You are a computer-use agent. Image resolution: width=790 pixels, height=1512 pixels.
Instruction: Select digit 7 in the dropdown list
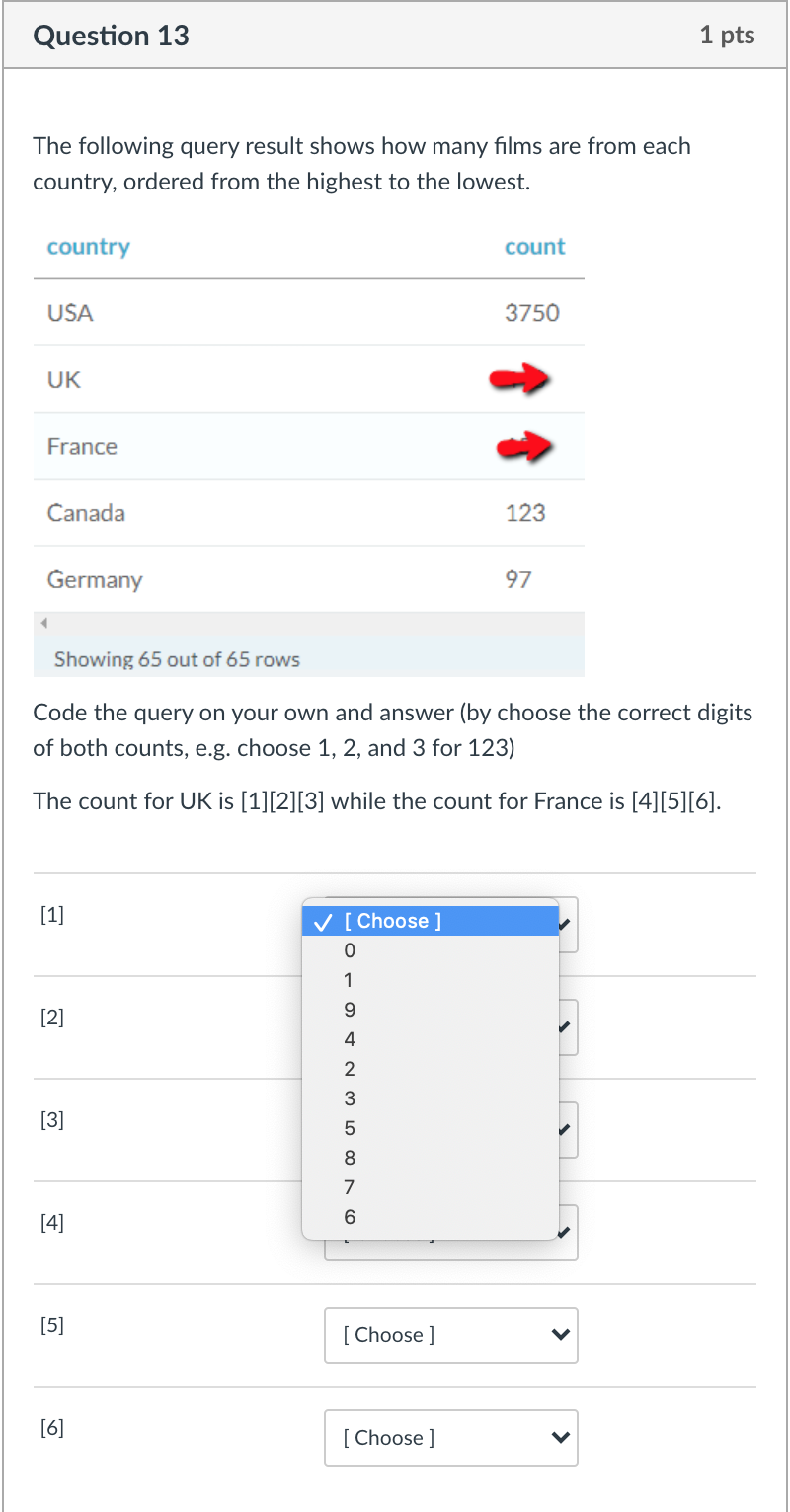pos(350,1187)
